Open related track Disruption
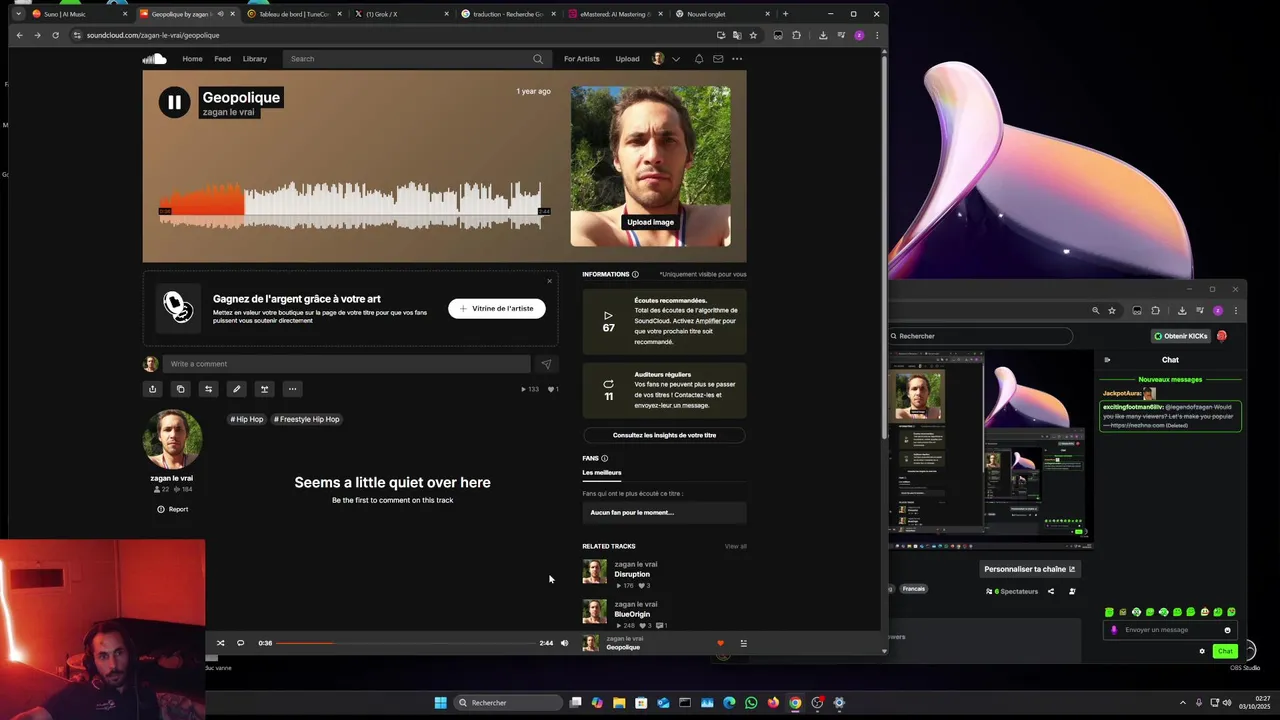 pos(632,574)
